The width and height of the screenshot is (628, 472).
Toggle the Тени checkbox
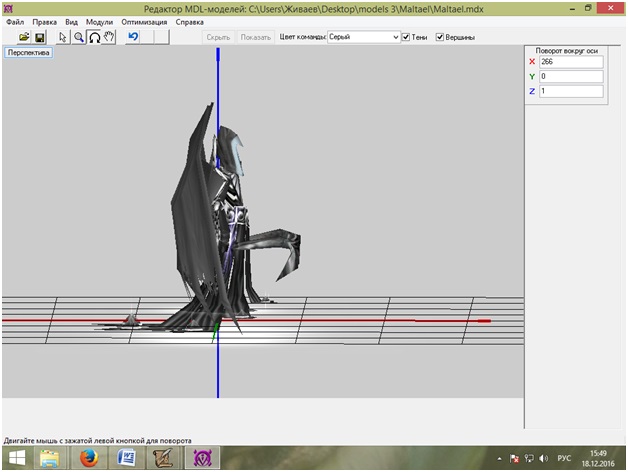click(406, 37)
